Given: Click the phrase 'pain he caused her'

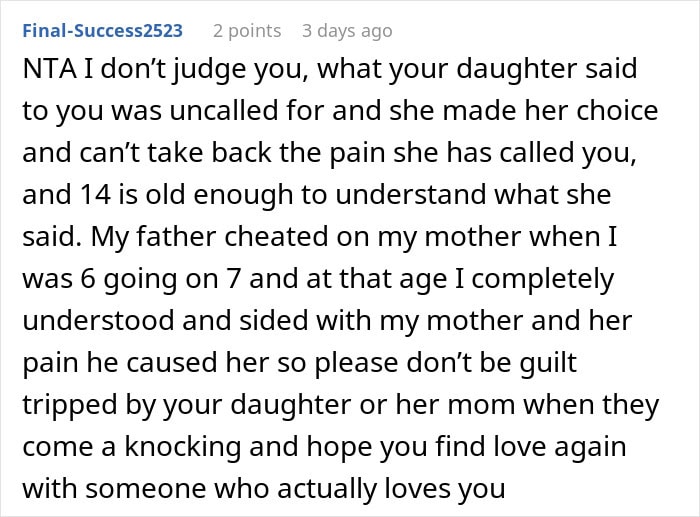Looking at the screenshot, I should (146, 363).
